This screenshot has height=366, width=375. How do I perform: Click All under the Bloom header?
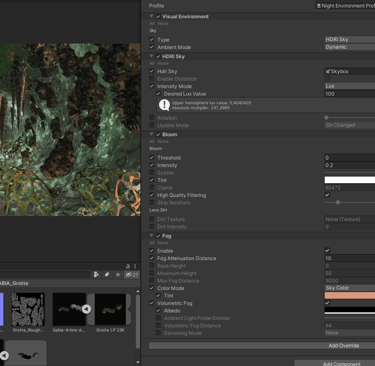[152, 142]
